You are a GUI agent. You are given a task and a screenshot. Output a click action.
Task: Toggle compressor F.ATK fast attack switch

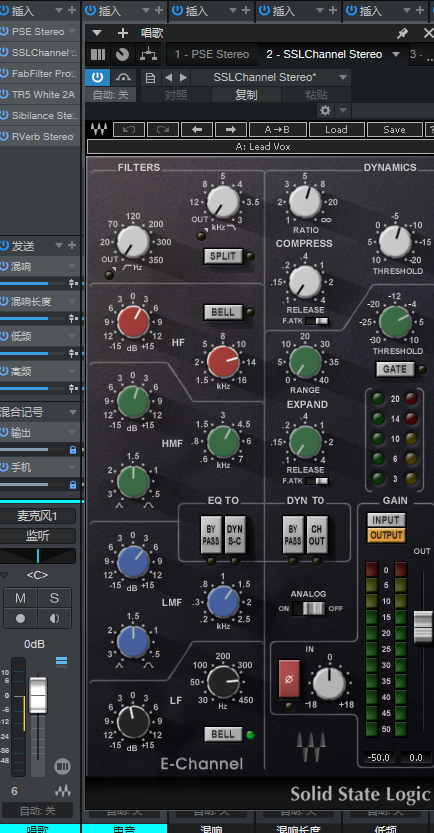317,321
